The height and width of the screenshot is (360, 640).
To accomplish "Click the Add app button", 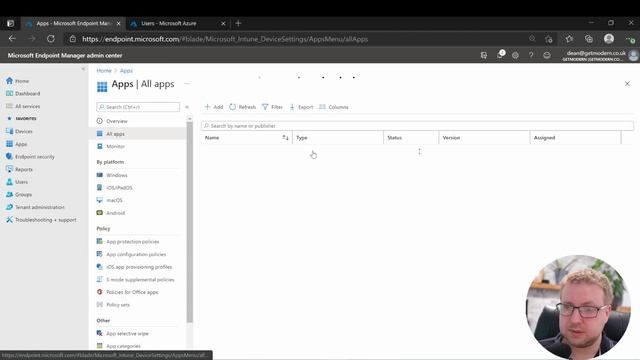I will [214, 107].
